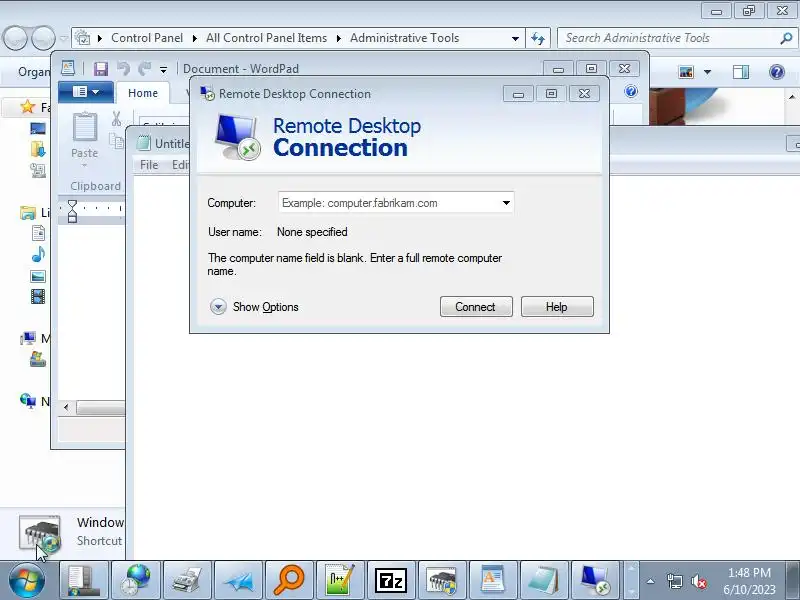Click the Explorer Forward navigation button

coord(43,38)
